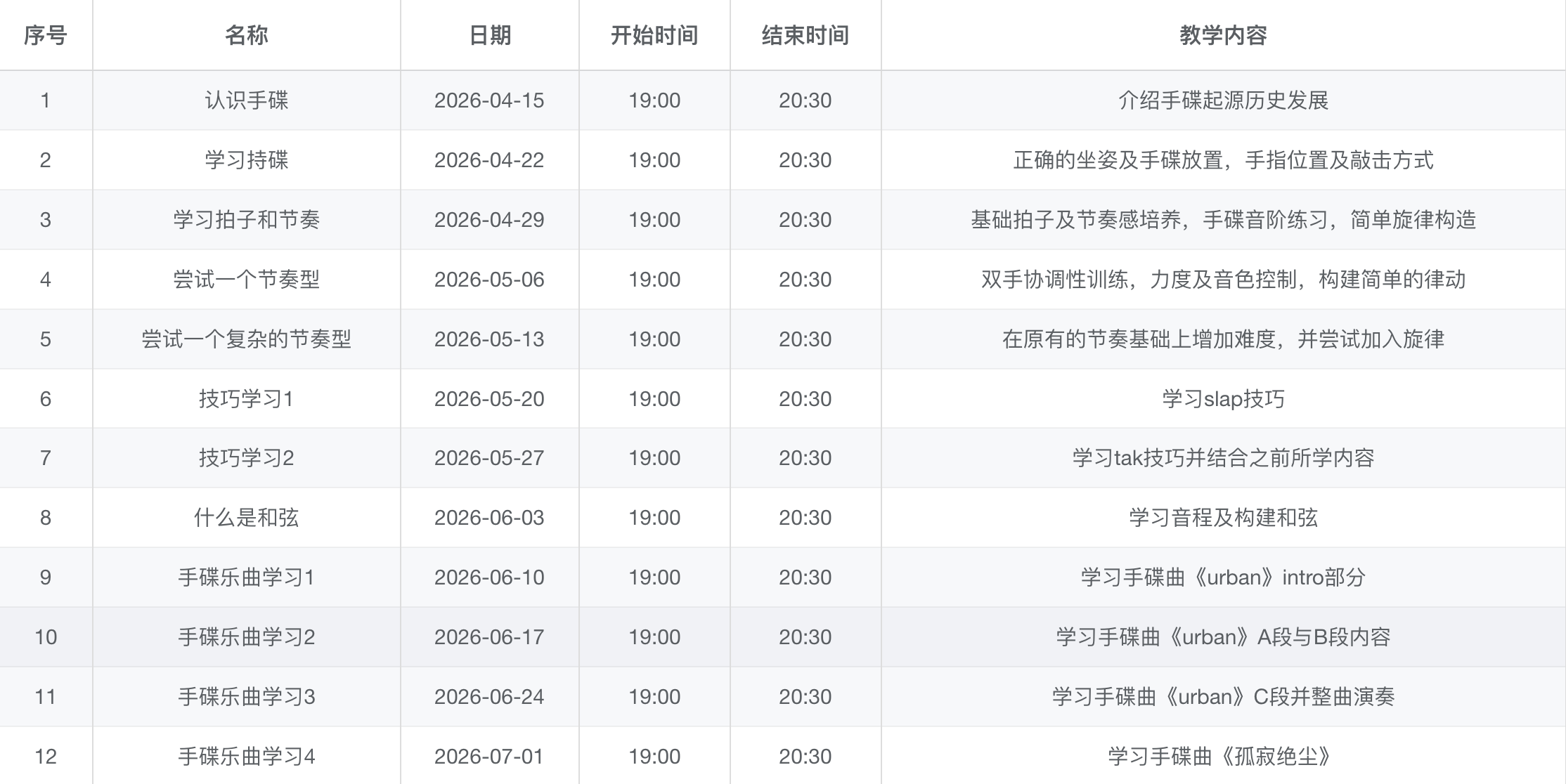Select the 尝试一个复杂的节奏型 name cell
The height and width of the screenshot is (784, 1566).
[x=246, y=339]
